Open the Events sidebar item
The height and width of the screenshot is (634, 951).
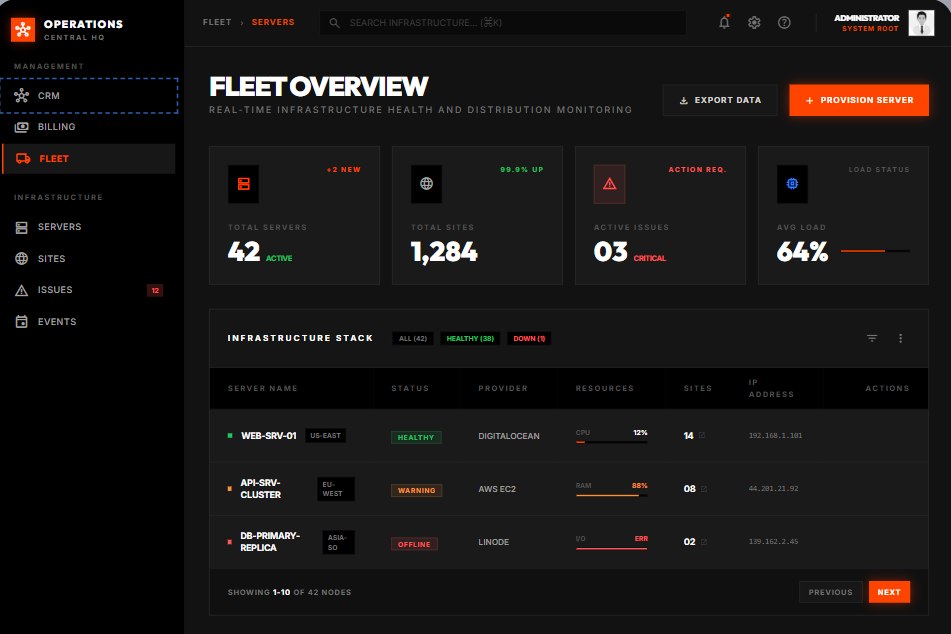click(89, 322)
